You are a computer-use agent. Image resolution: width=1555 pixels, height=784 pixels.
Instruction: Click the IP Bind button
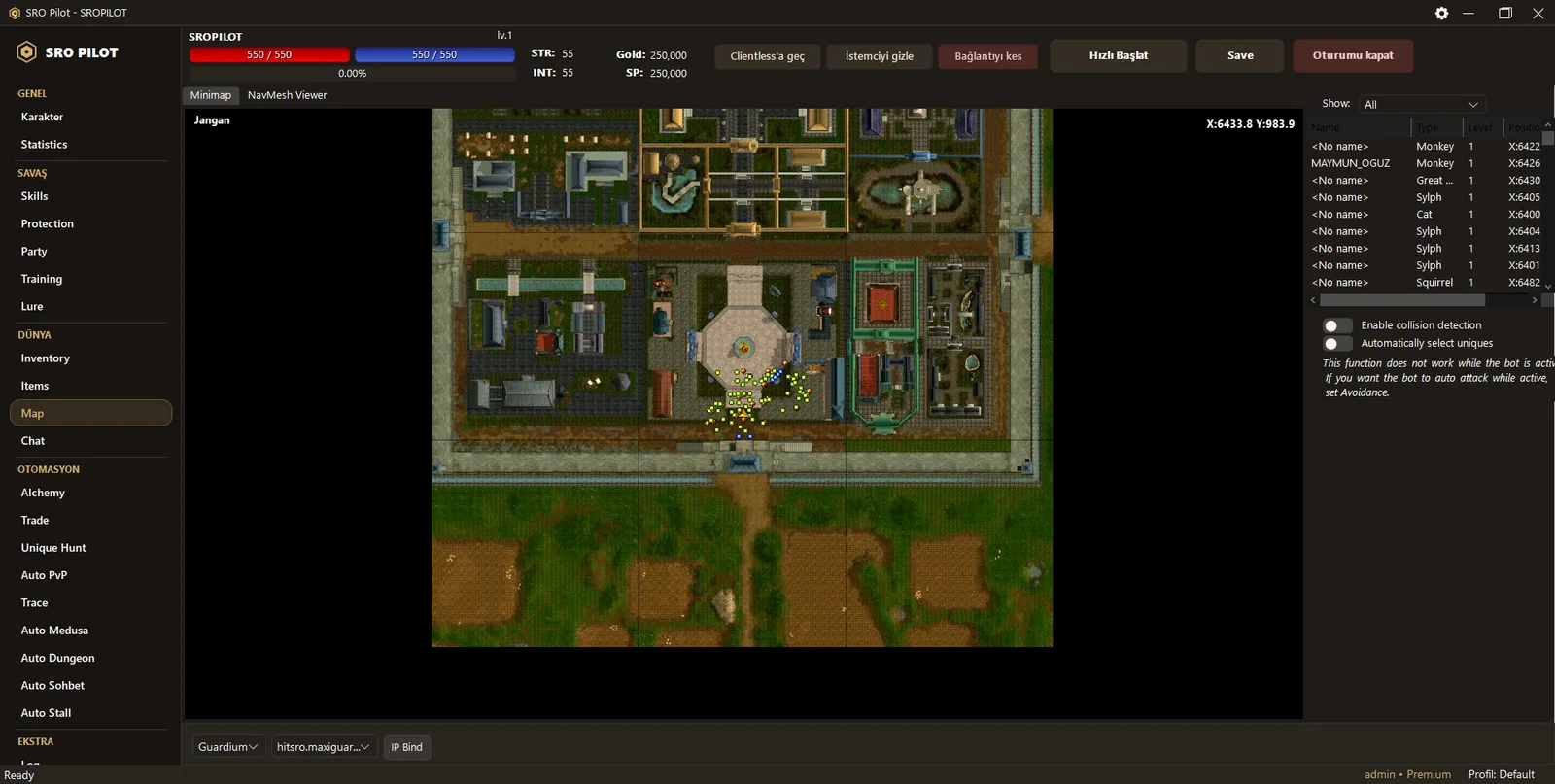[407, 747]
